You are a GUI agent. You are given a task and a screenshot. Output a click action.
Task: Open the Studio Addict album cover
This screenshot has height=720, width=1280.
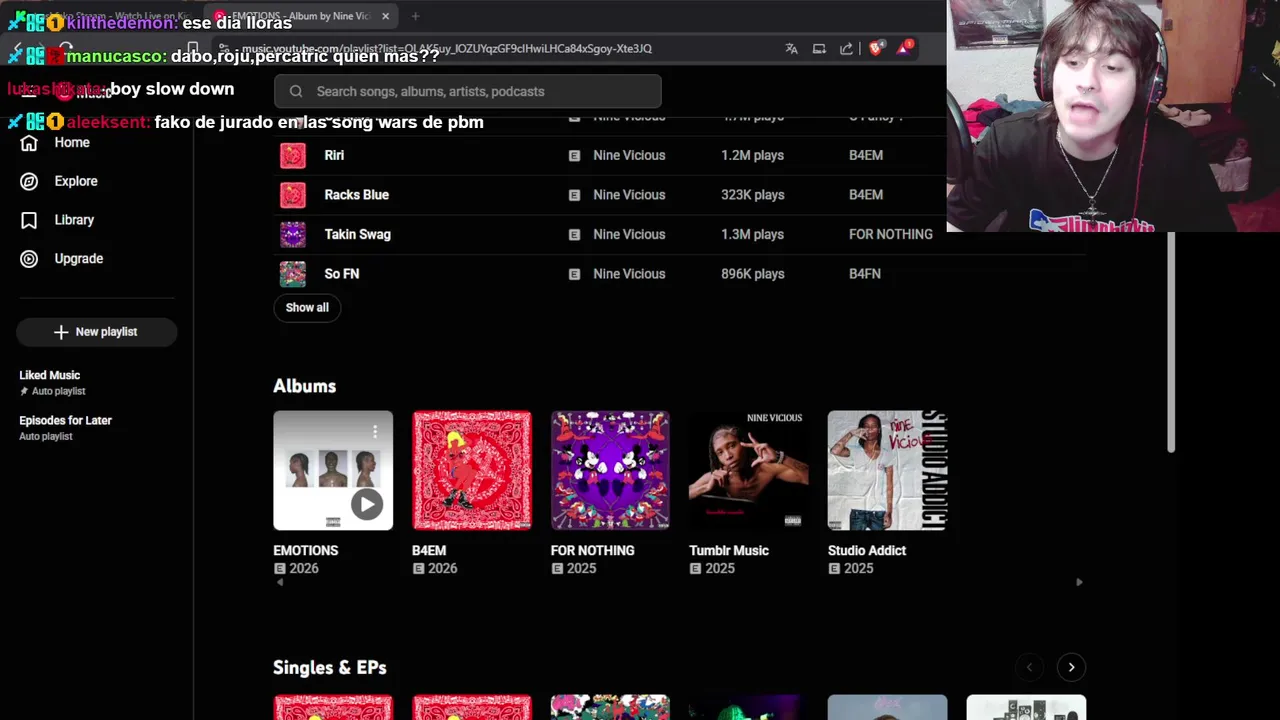coord(887,470)
